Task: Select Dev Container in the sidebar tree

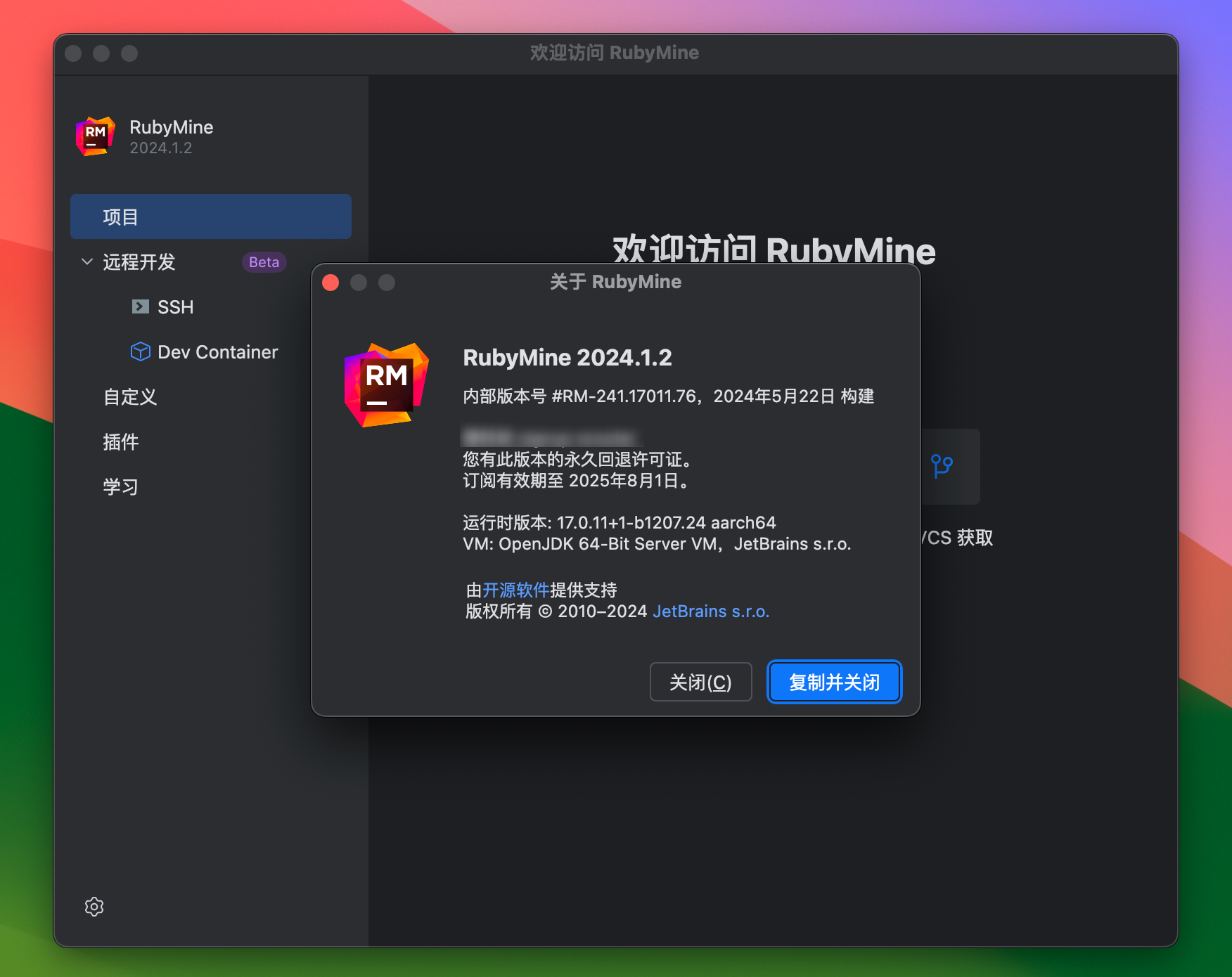Action: 218,351
